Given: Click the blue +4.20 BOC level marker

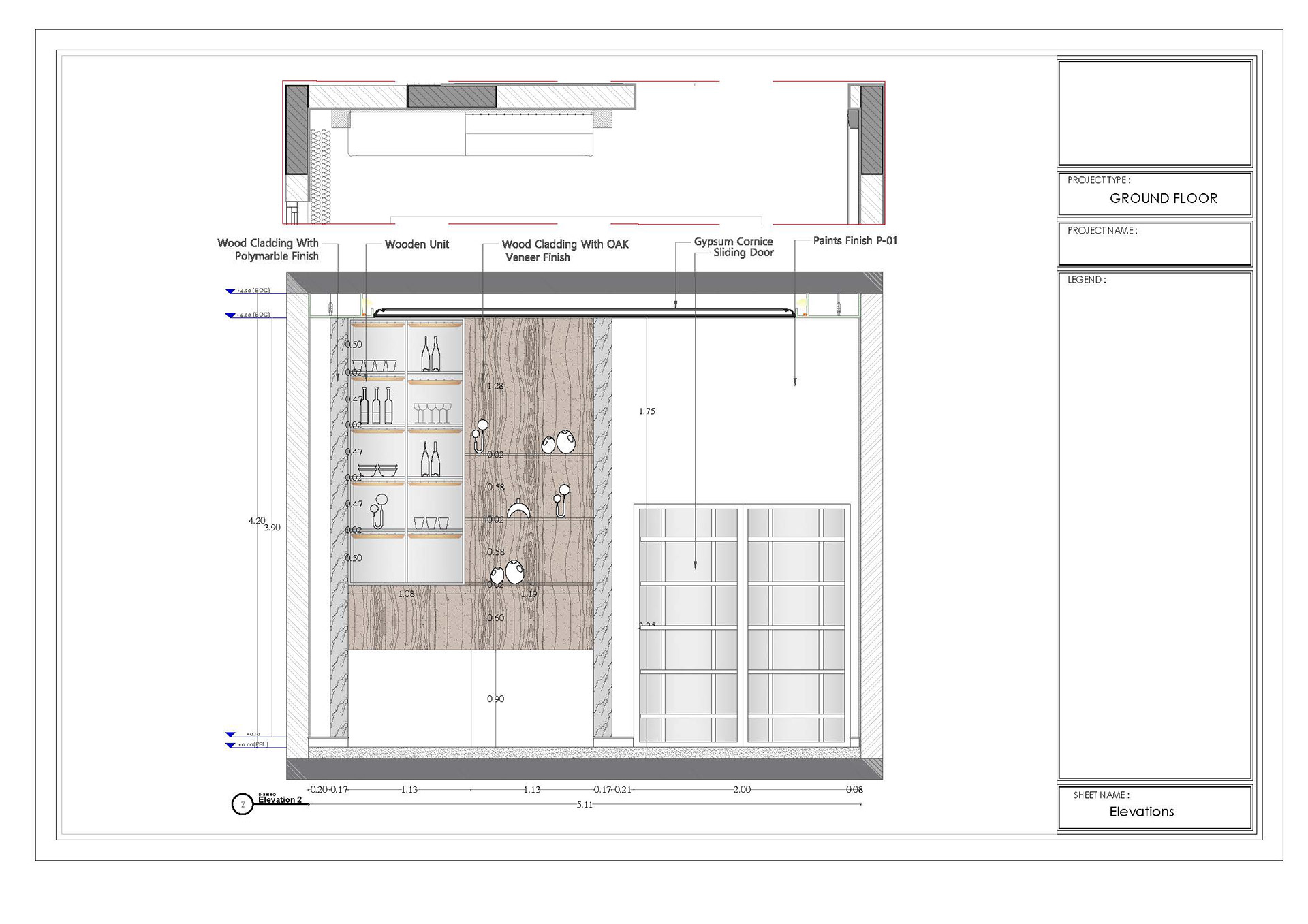Looking at the screenshot, I should (x=231, y=291).
